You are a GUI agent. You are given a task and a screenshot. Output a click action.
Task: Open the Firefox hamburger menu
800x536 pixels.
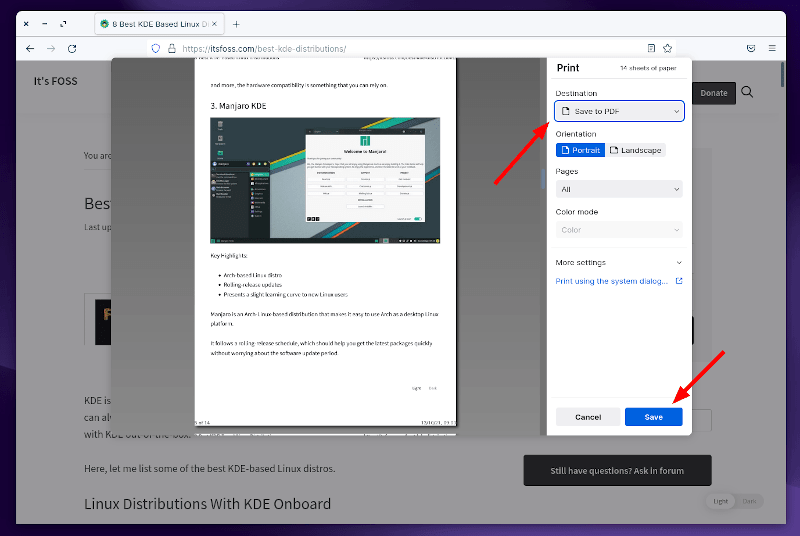click(772, 48)
